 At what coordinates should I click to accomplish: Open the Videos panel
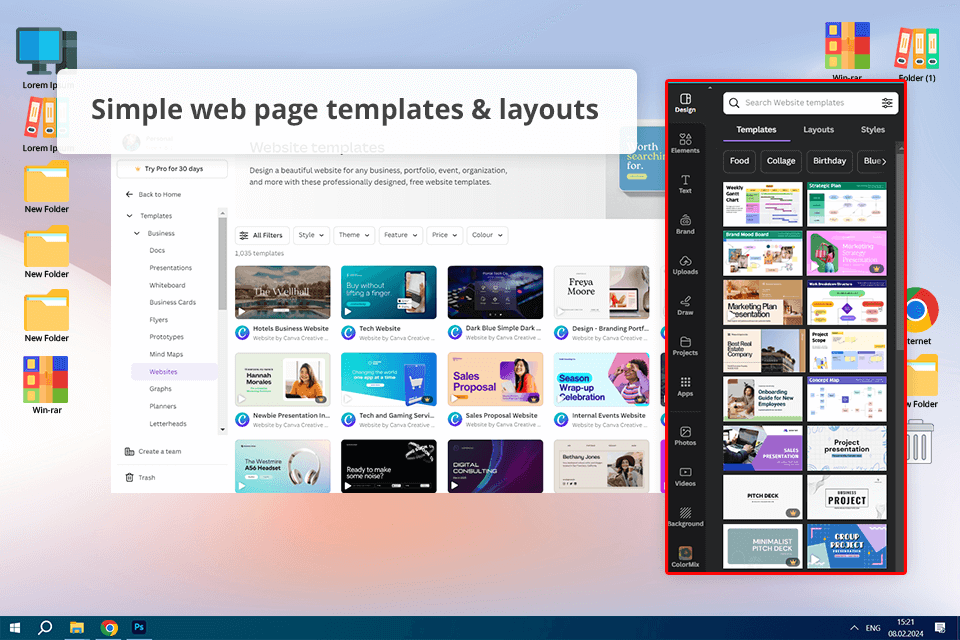click(685, 476)
